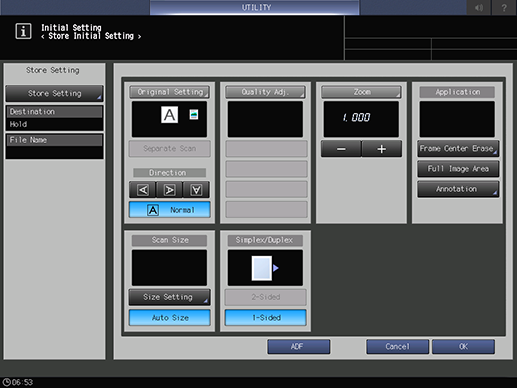Open Frame Center Erase settings
This screenshot has height=388, width=517.
(x=458, y=149)
